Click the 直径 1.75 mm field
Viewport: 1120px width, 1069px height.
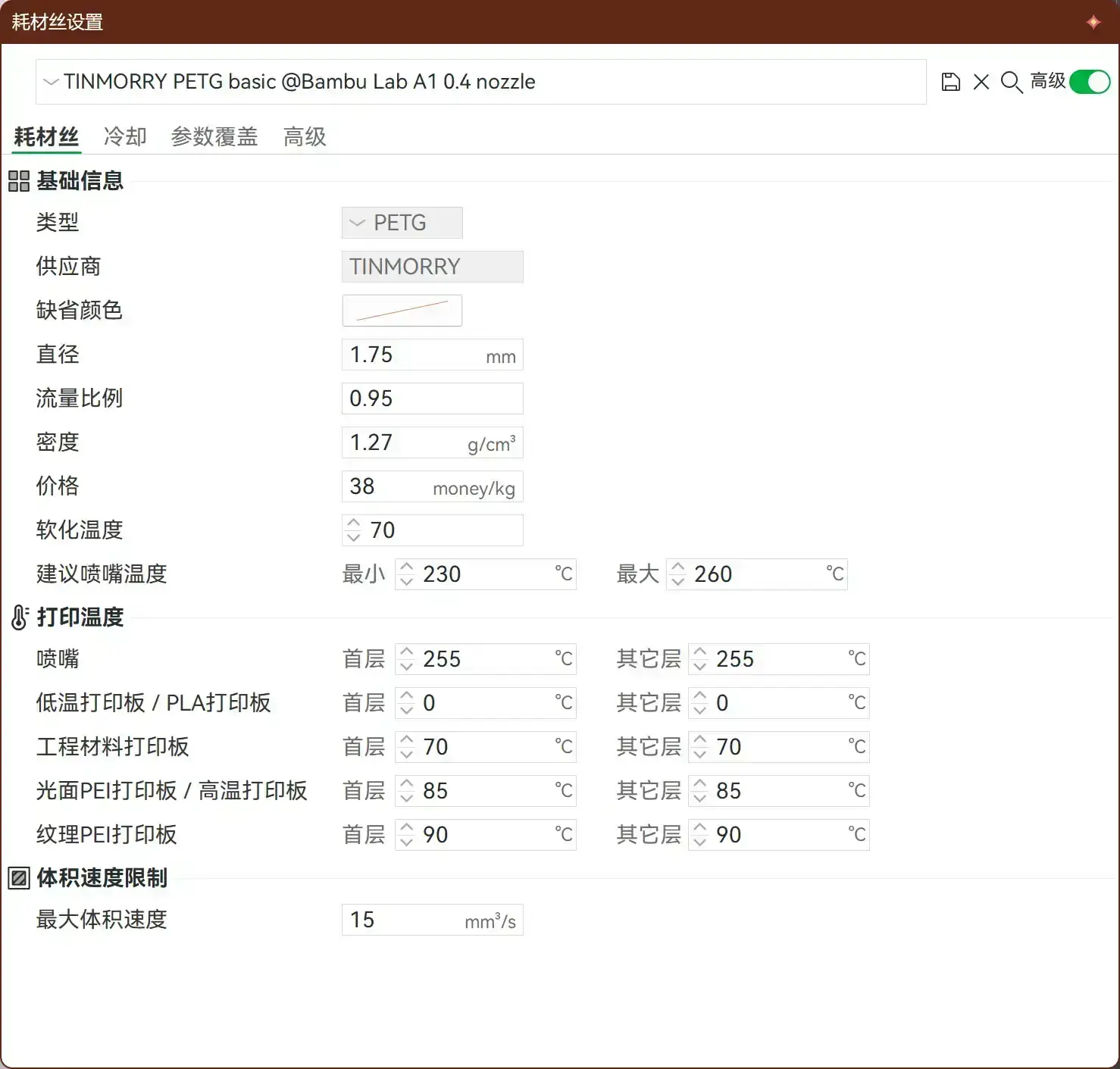(x=433, y=355)
